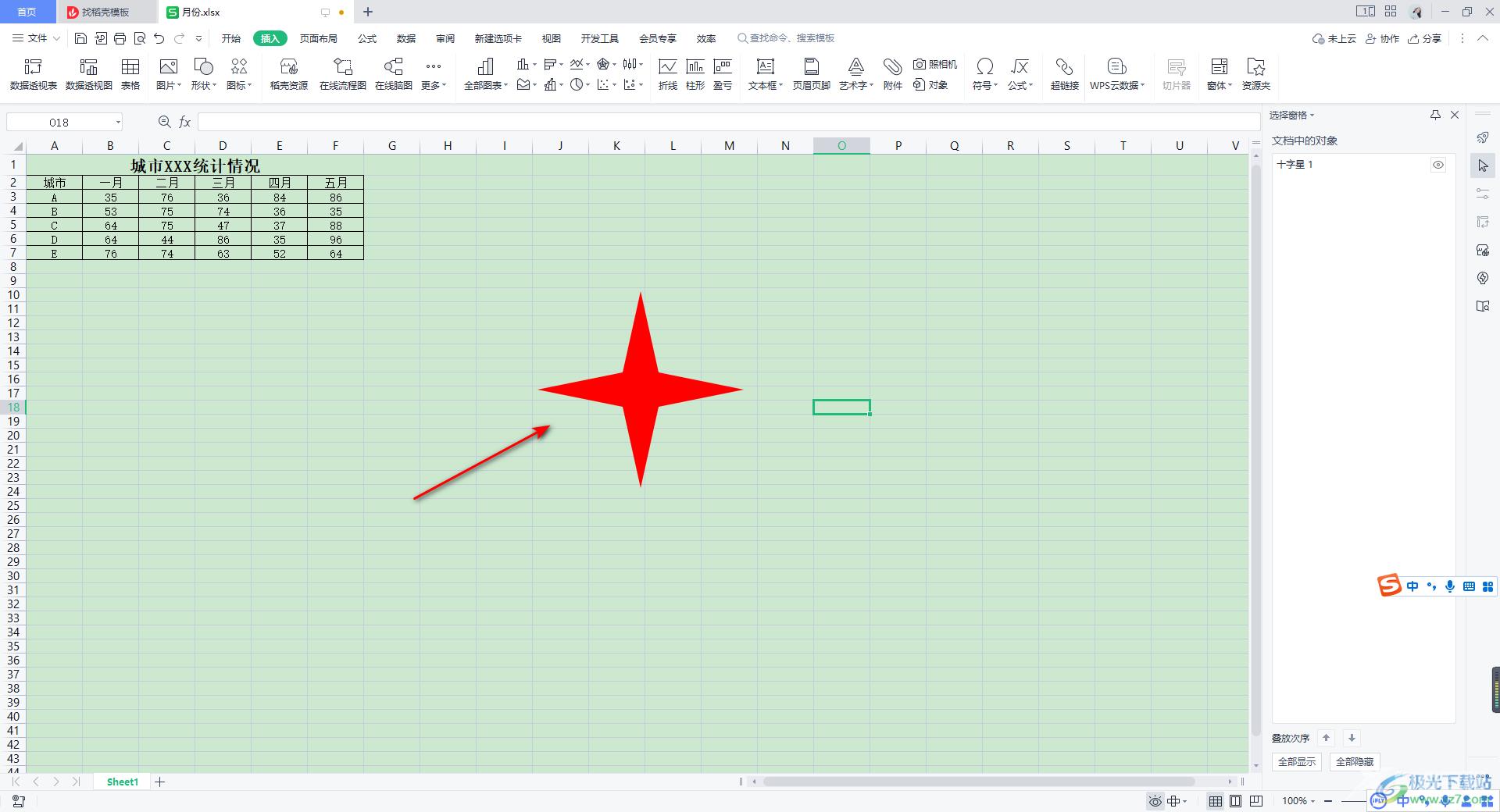
Task: Open the 公式 ribbon tab
Action: [x=367, y=38]
